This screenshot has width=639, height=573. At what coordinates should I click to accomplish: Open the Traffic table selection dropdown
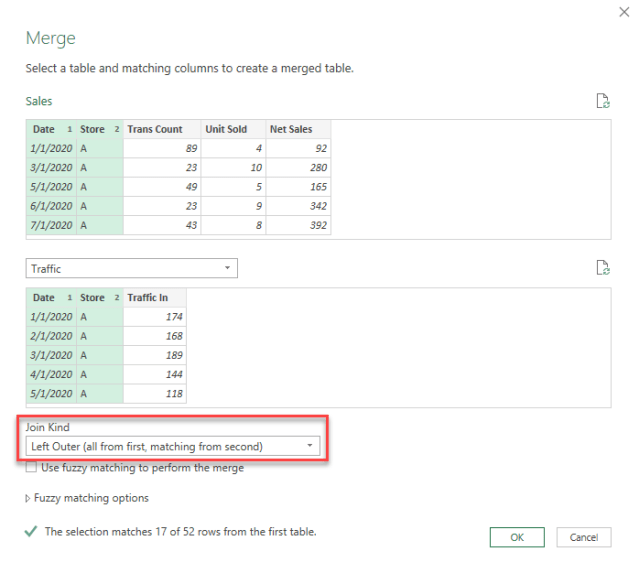(132, 268)
